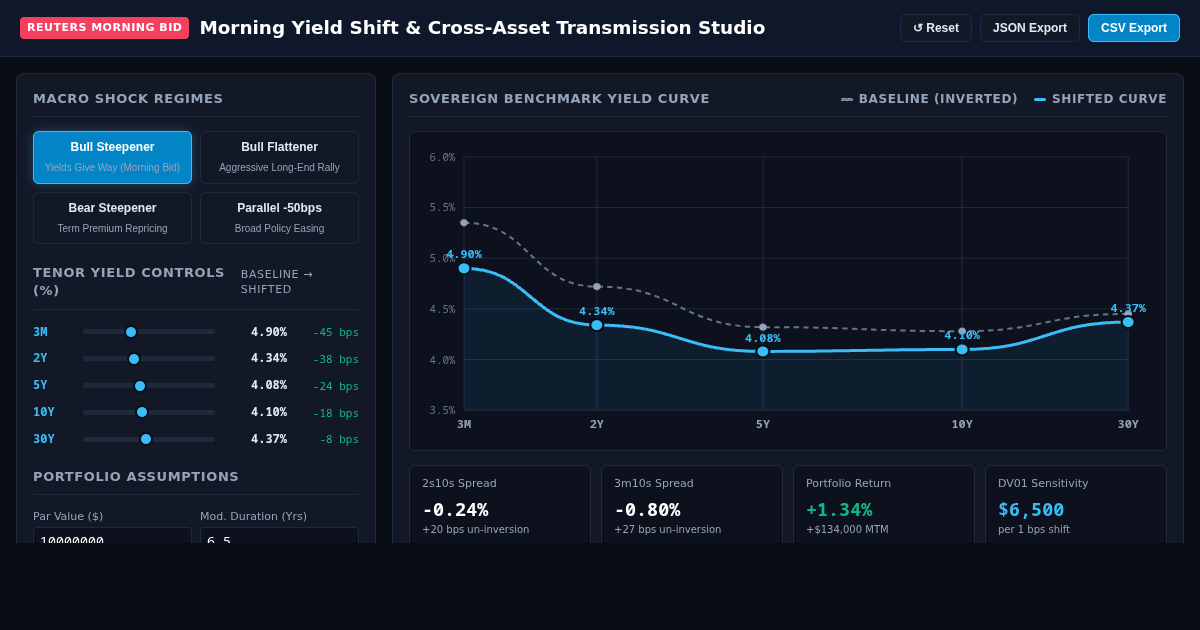
Task: Click the 3M yield value 4.90%
Action: (269, 332)
